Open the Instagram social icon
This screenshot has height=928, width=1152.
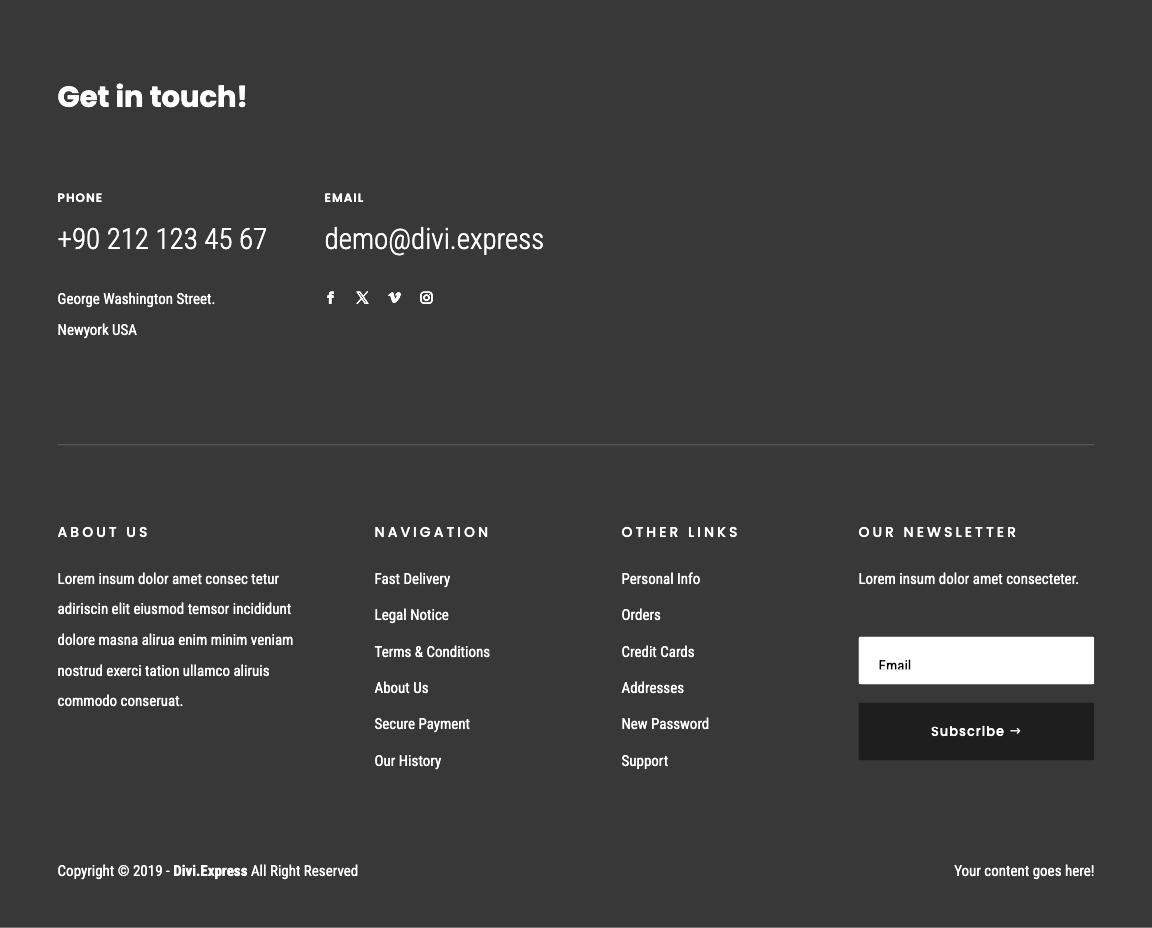(x=426, y=298)
